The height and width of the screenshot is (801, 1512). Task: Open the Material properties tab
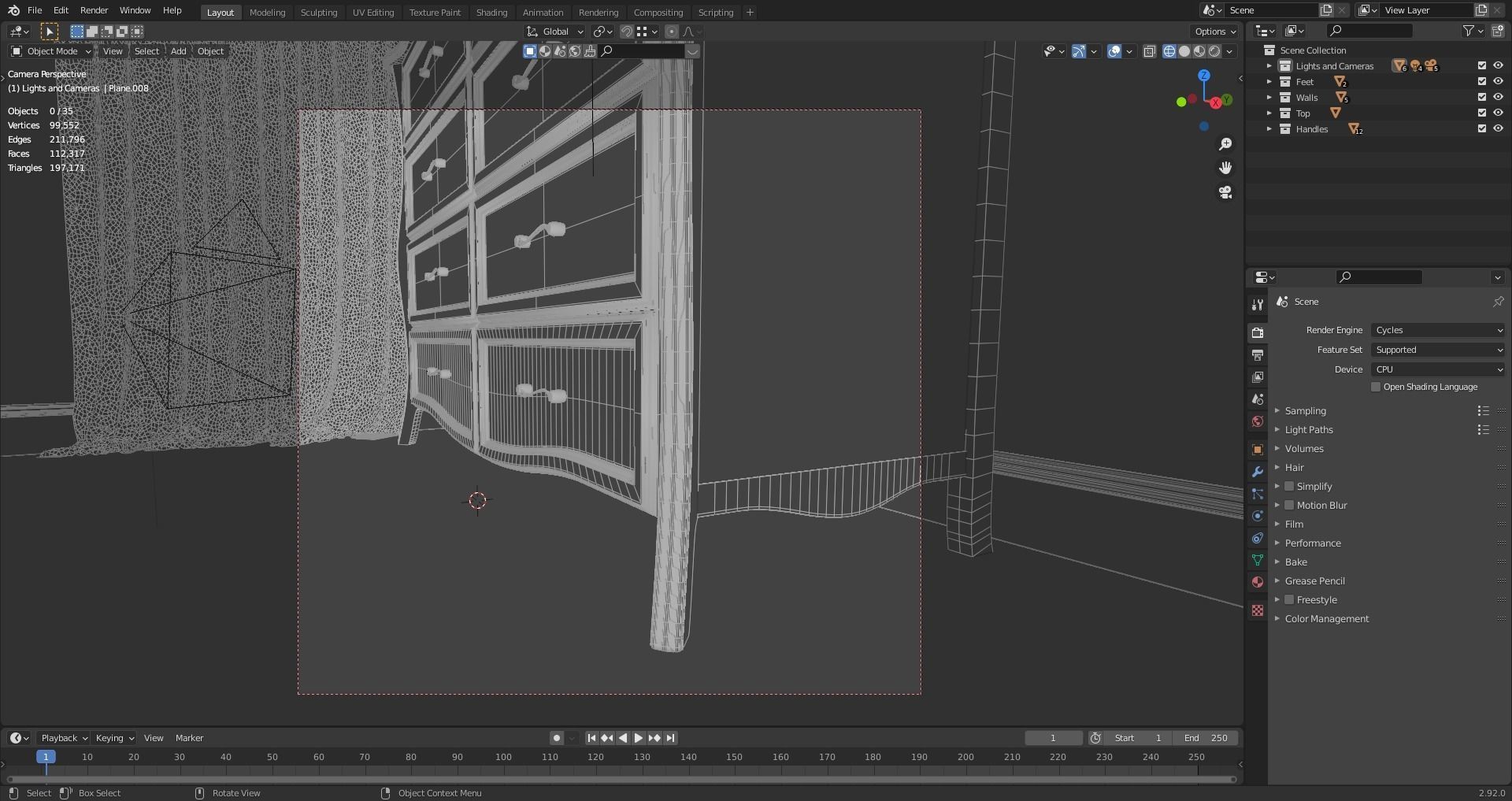point(1258,582)
